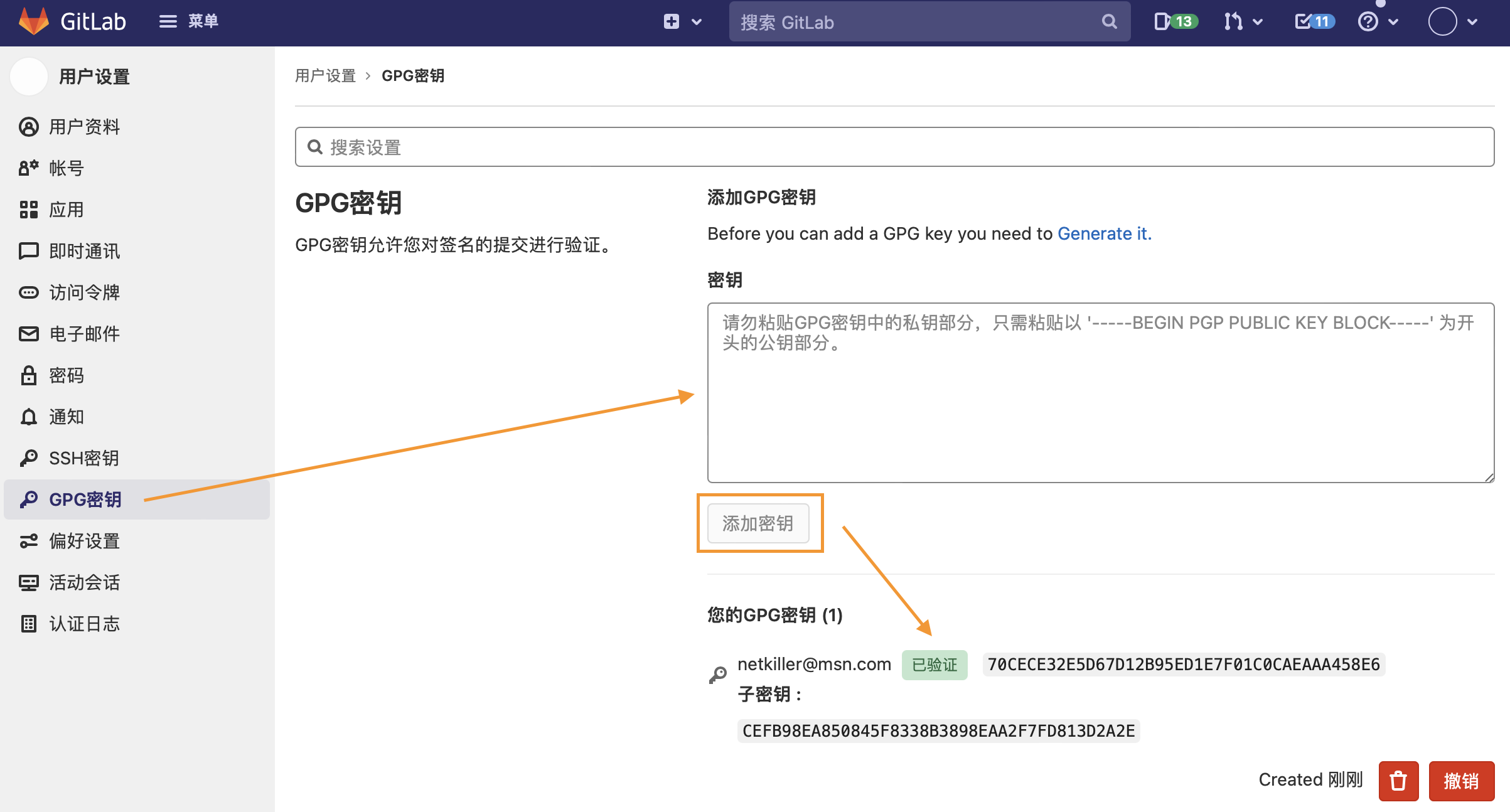Screen dimensions: 1510x812
Task: Open 通知 notifications settings in sidebar
Action: click(x=66, y=417)
